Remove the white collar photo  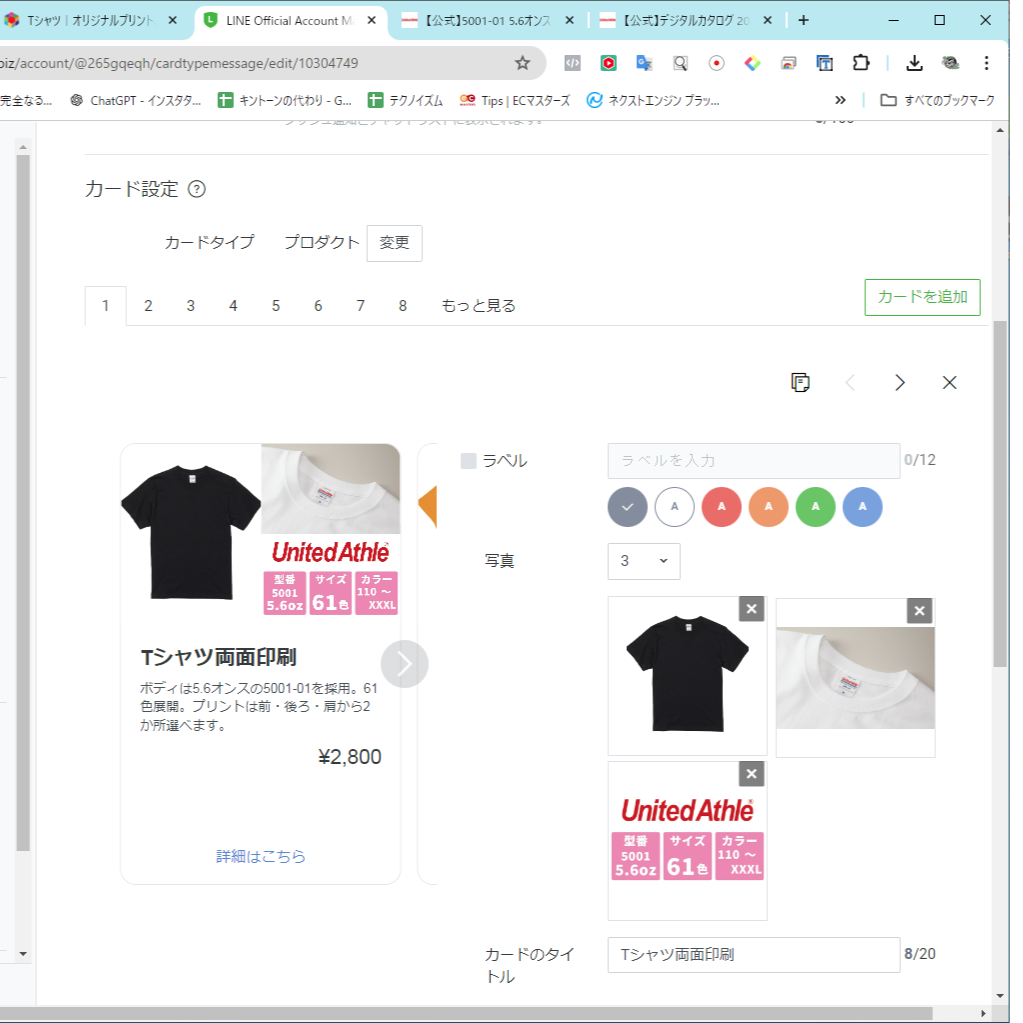919,611
